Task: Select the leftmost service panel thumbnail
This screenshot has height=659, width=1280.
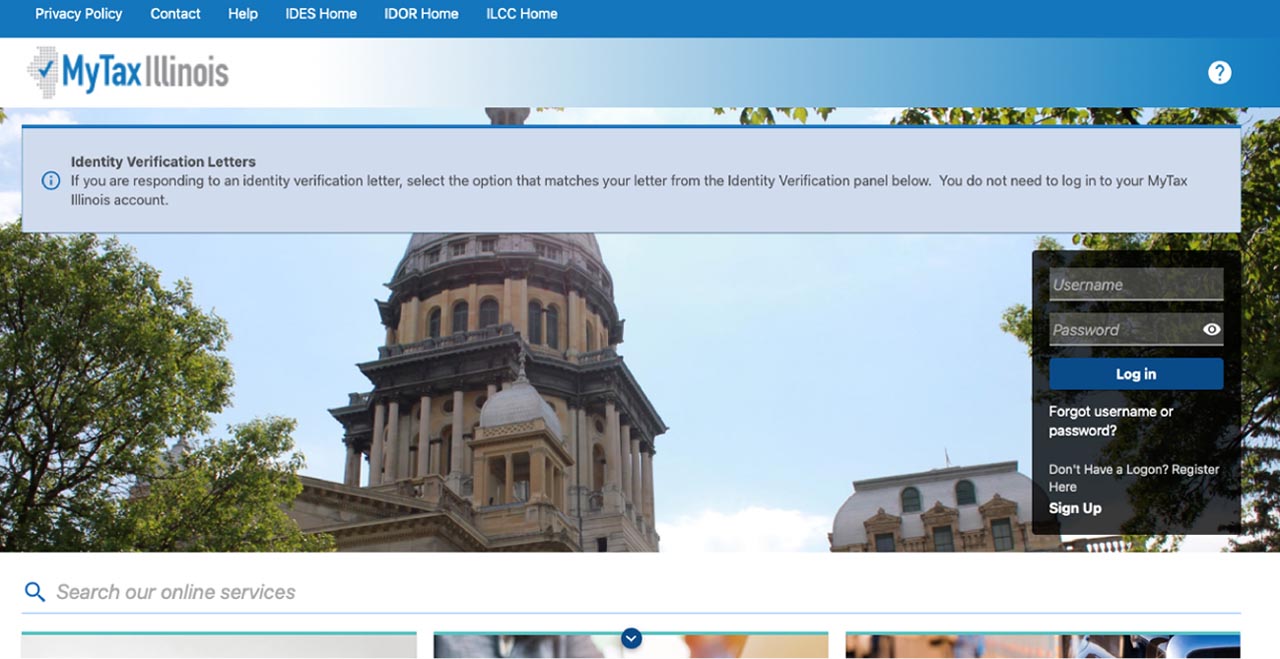Action: pyautogui.click(x=219, y=646)
